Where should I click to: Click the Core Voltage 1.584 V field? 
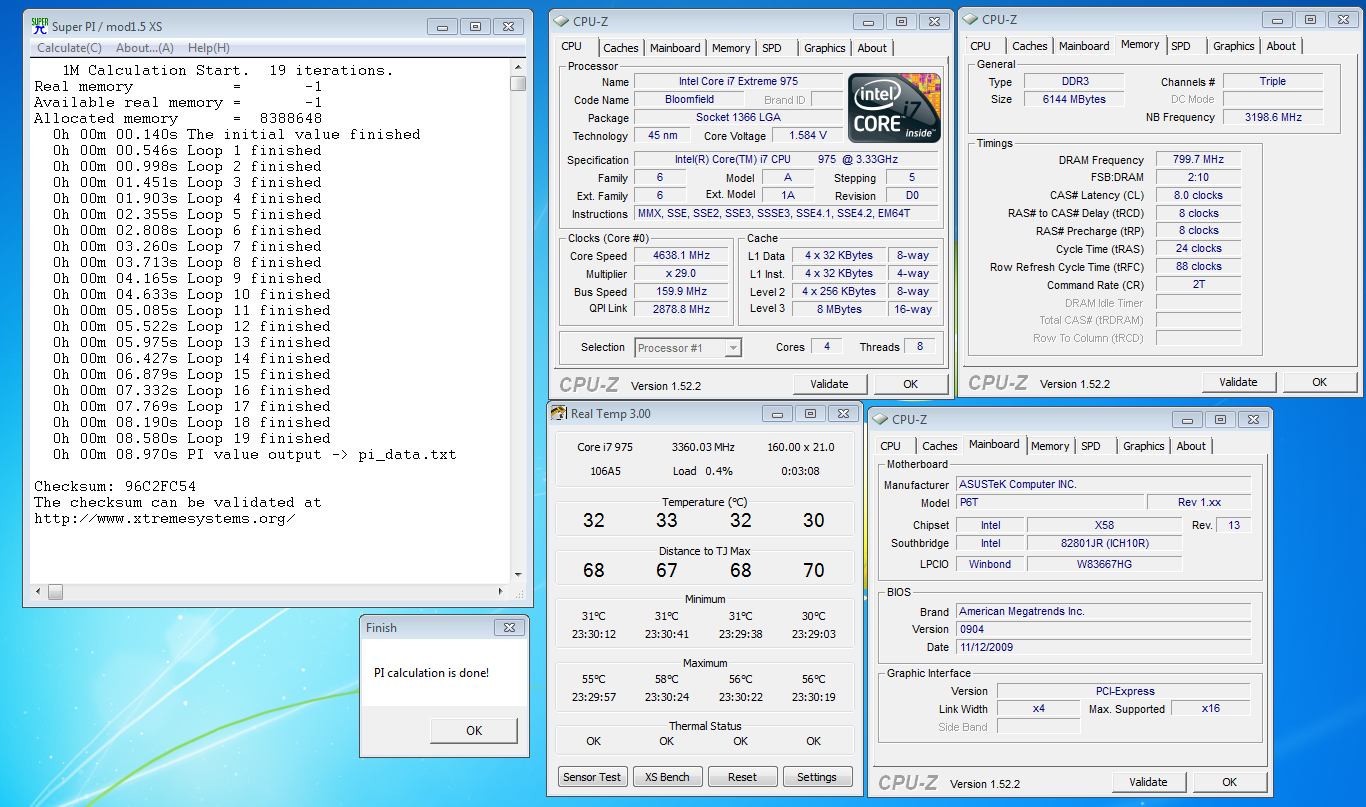(x=807, y=136)
